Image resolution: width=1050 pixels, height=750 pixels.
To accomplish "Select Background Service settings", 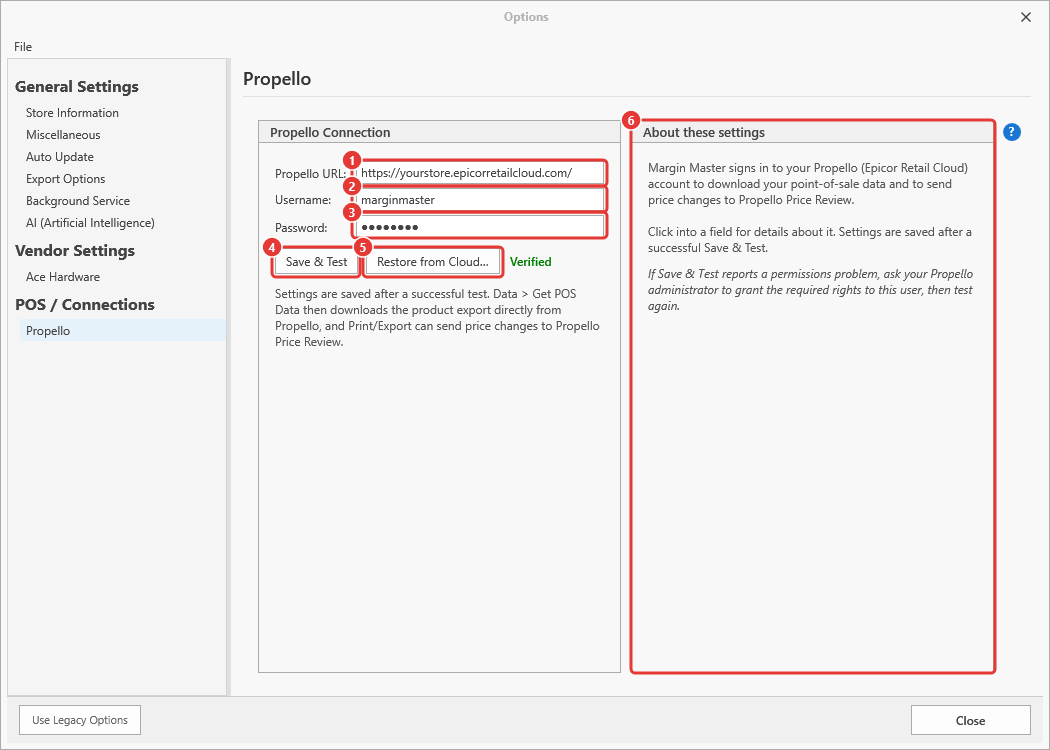I will click(x=78, y=201).
